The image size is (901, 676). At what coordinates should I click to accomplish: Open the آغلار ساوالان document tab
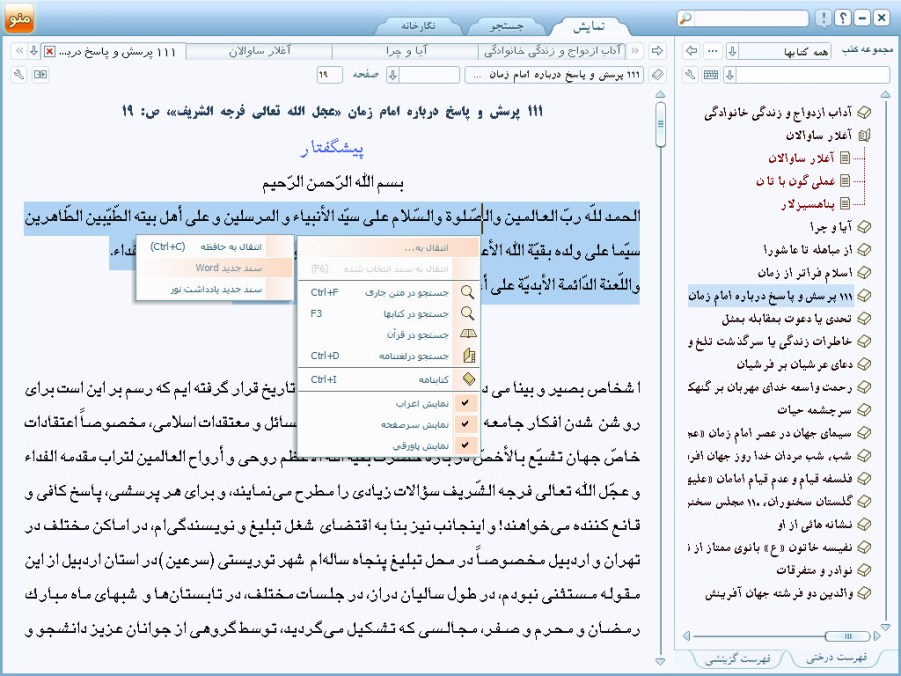tap(260, 51)
